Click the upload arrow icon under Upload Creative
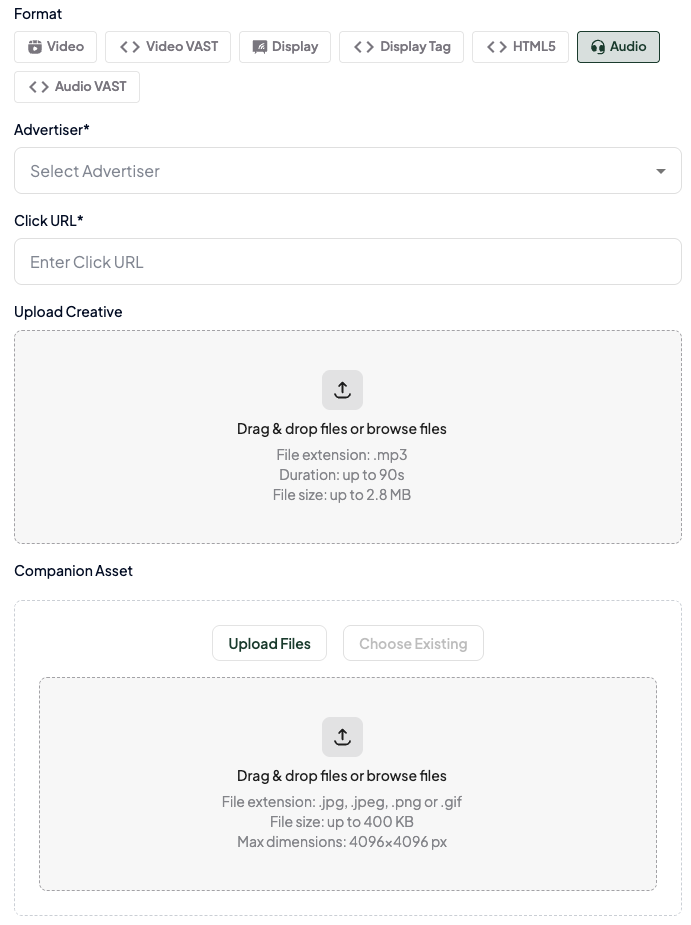Image resolution: width=691 pixels, height=925 pixels. pos(342,390)
